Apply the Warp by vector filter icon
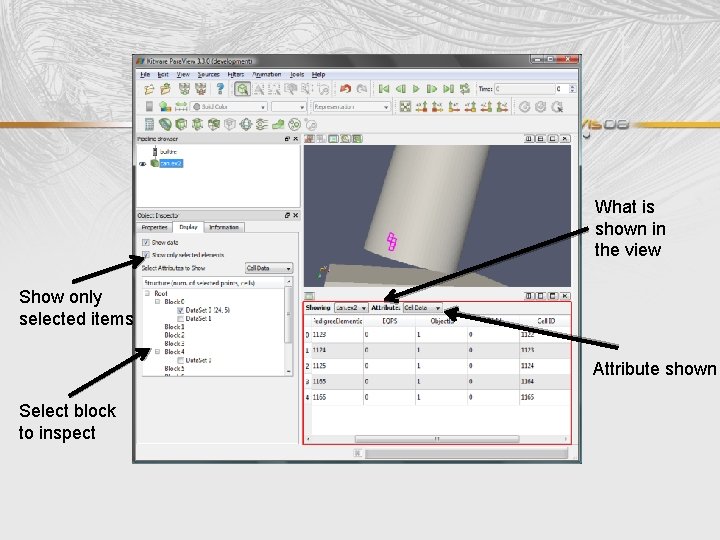Screen dimensions: 720x540 [x=278, y=124]
